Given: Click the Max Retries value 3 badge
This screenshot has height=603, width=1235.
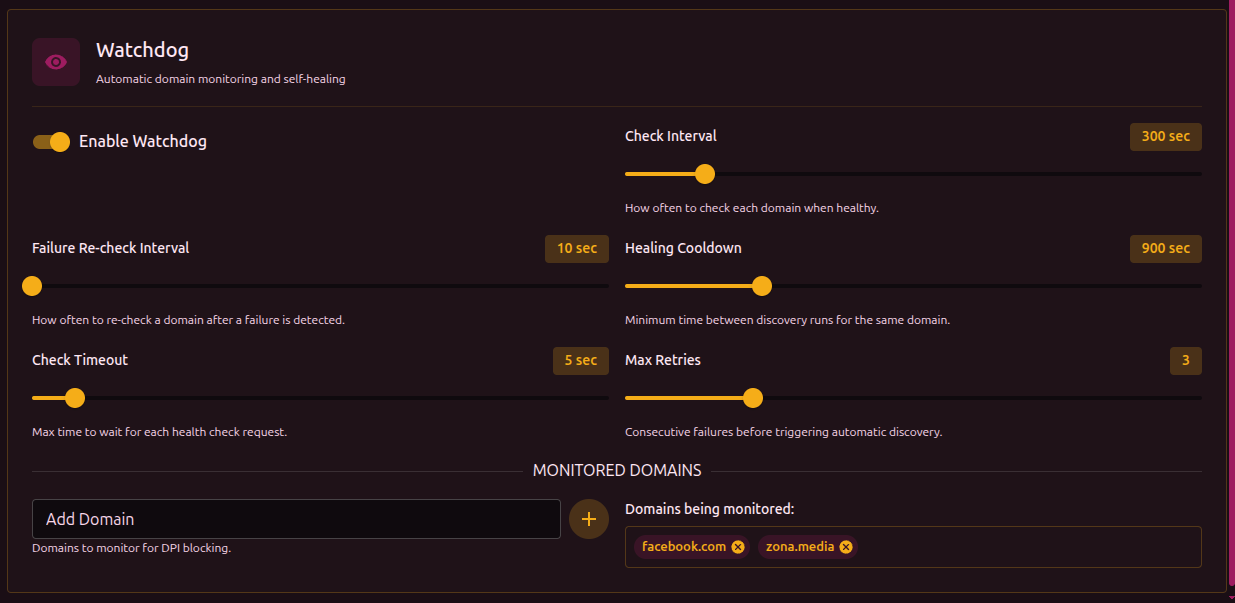Looking at the screenshot, I should 1185,361.
